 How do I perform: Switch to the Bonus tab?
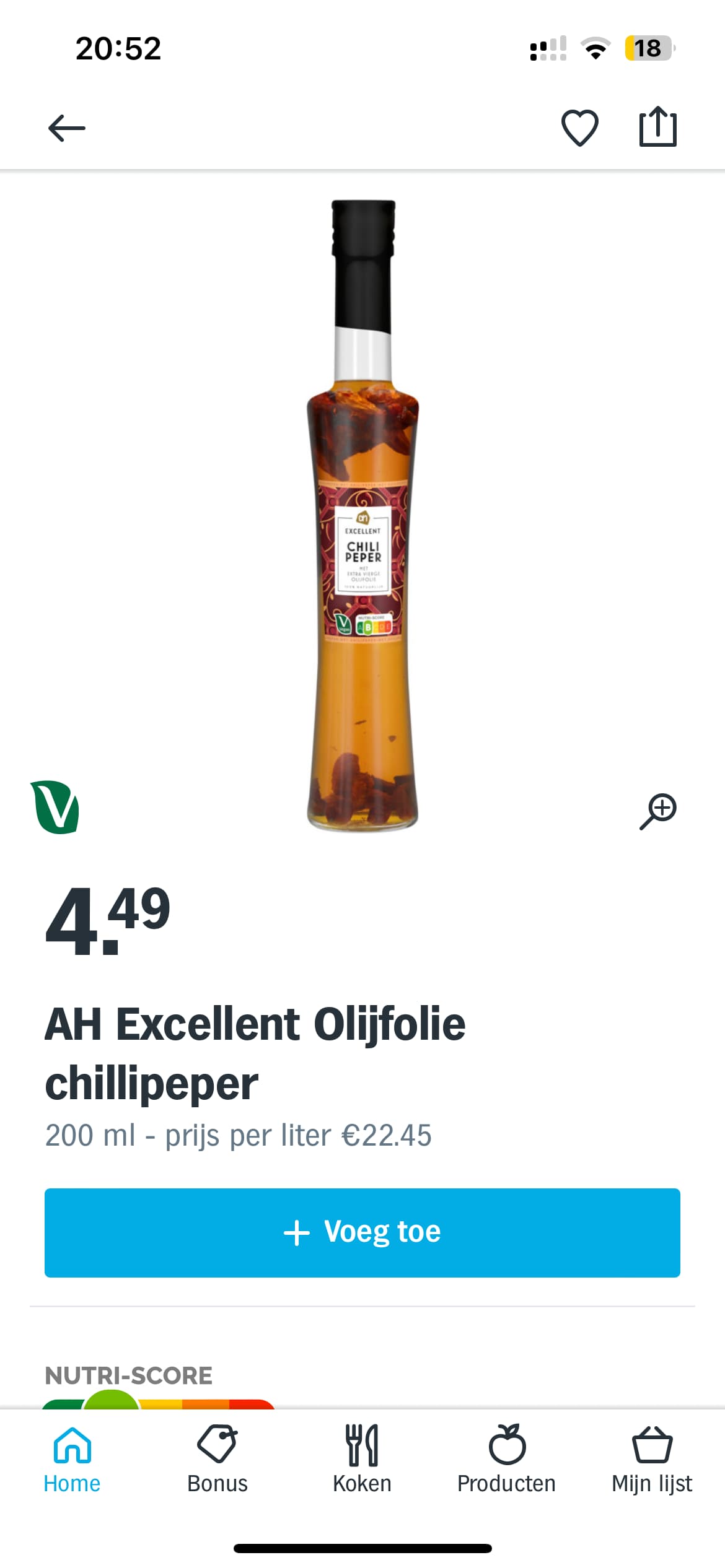click(217, 1460)
